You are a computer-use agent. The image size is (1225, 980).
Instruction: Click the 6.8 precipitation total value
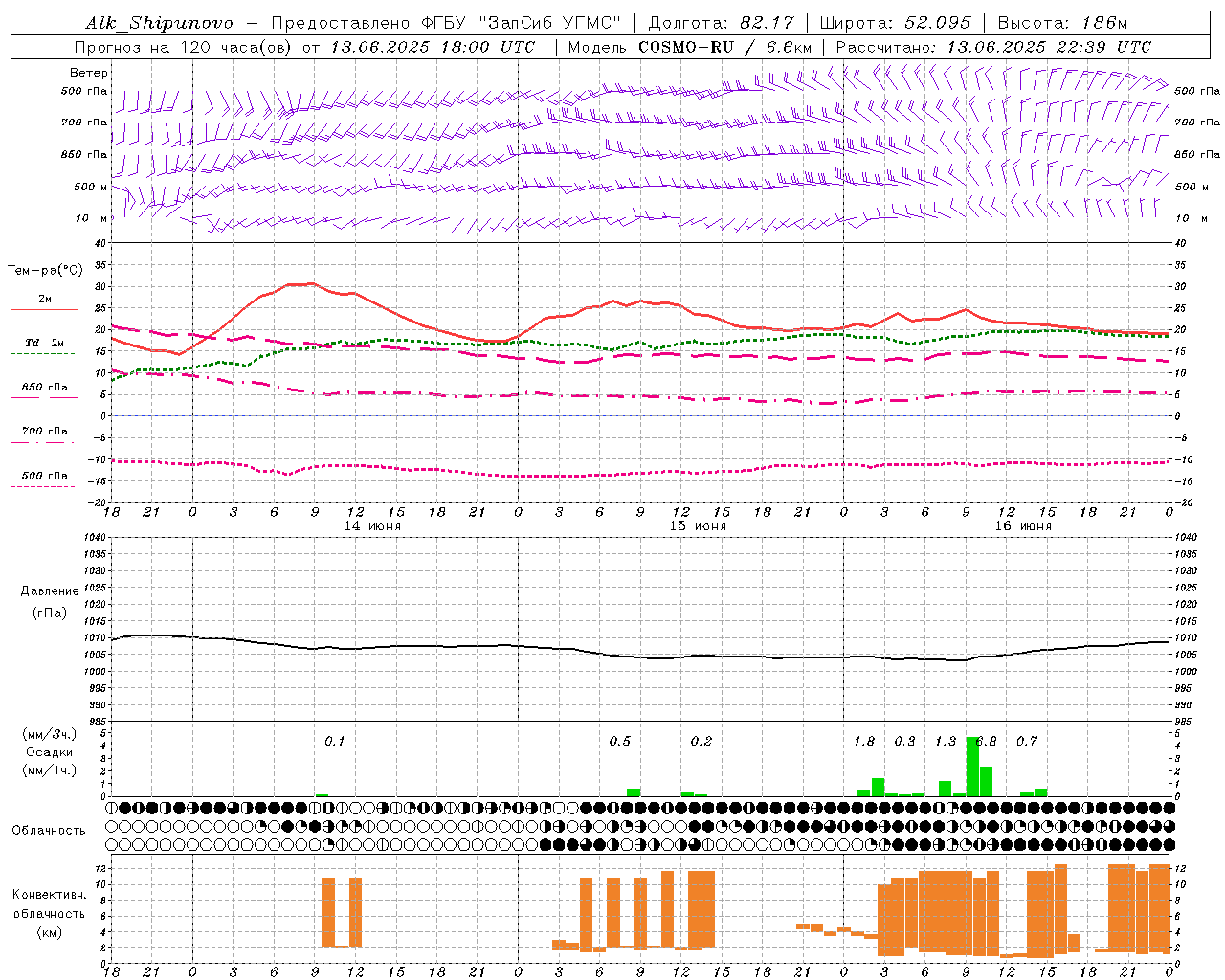click(x=987, y=742)
